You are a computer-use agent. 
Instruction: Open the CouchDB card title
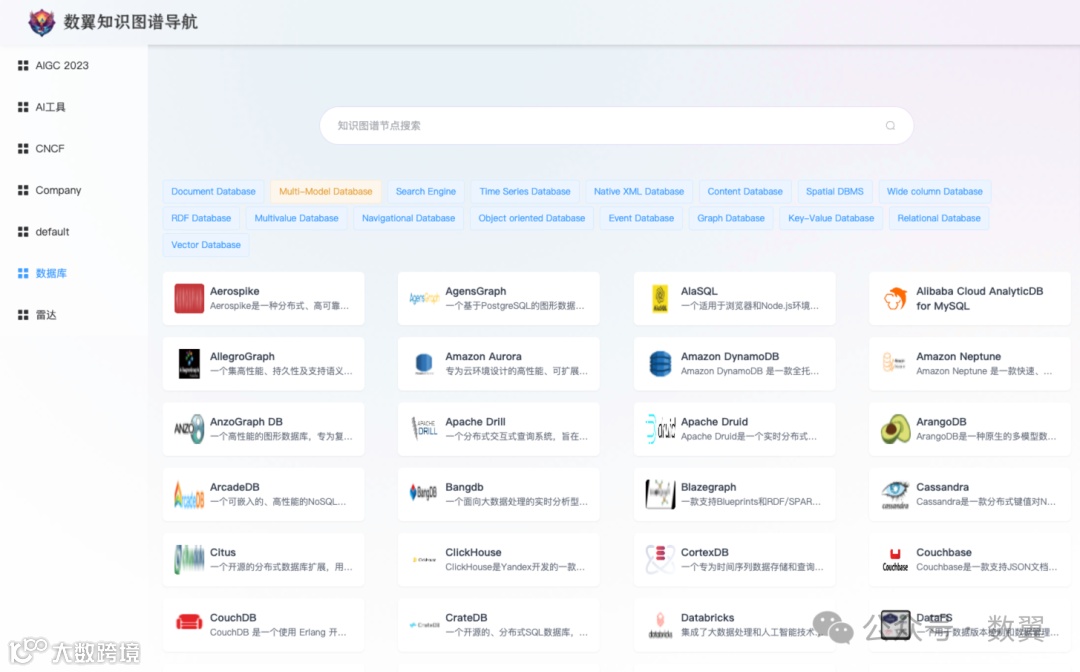233,618
